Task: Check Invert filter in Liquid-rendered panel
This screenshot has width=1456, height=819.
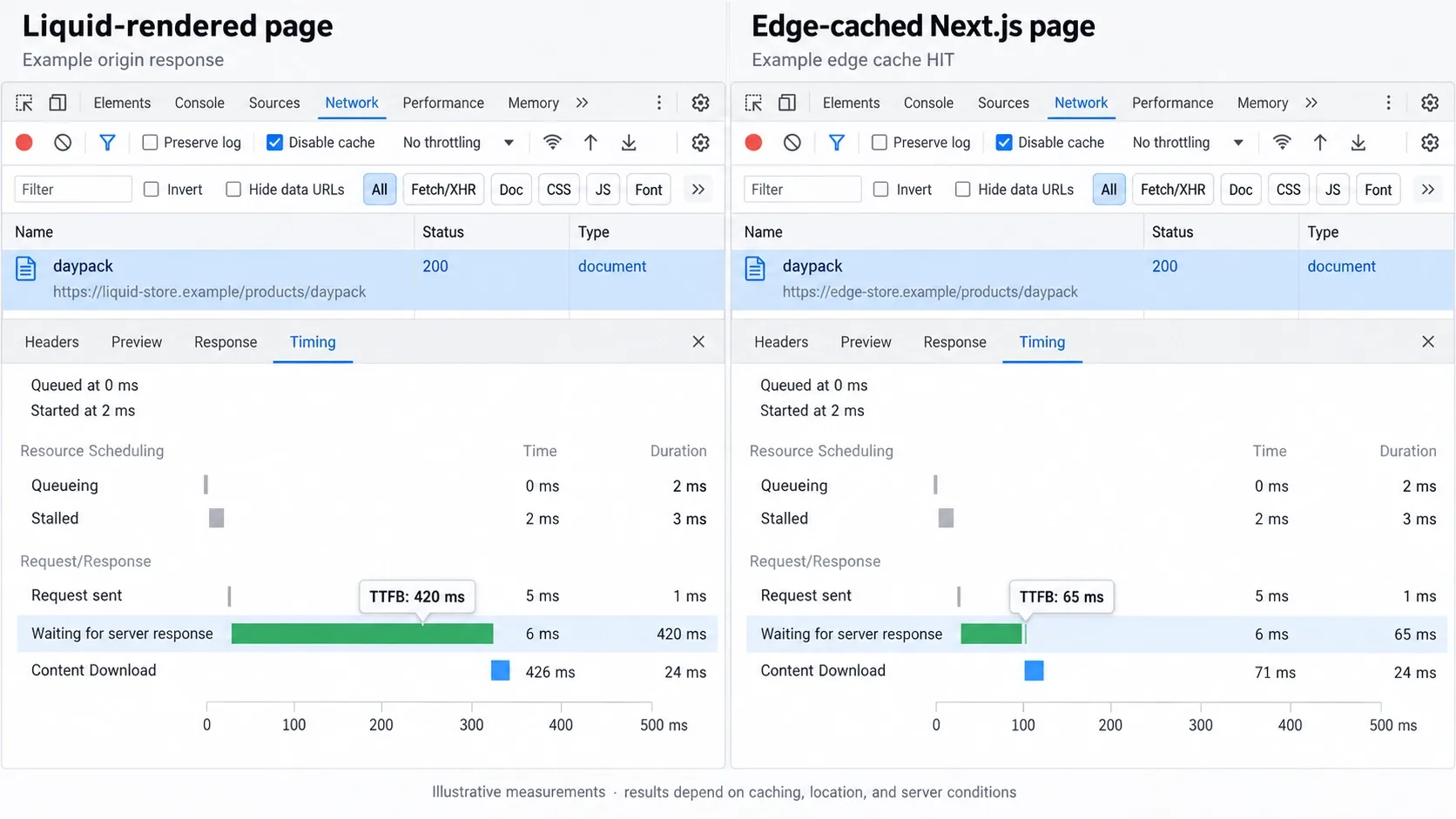Action: 152,189
